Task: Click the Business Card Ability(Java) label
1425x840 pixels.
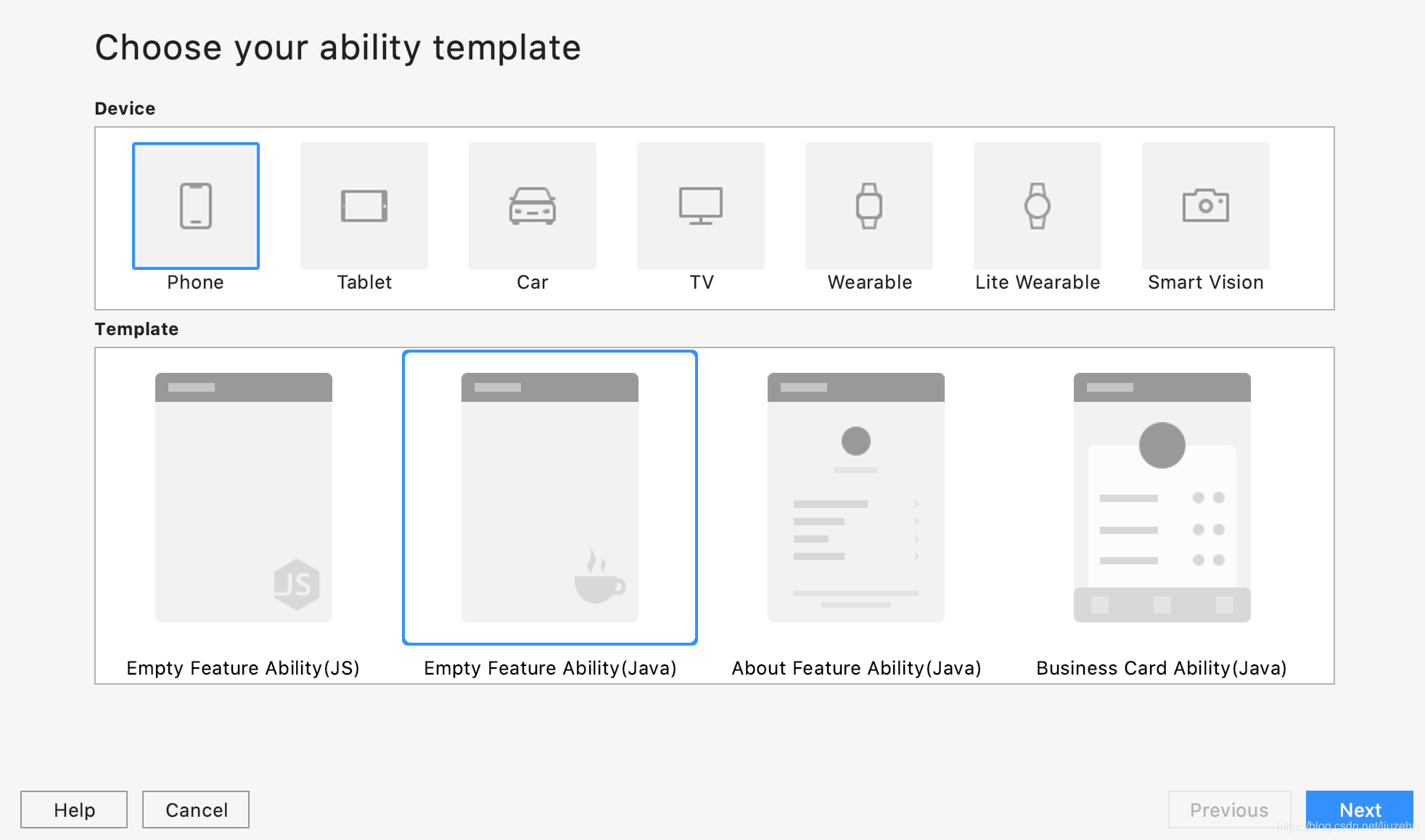Action: click(x=1161, y=668)
